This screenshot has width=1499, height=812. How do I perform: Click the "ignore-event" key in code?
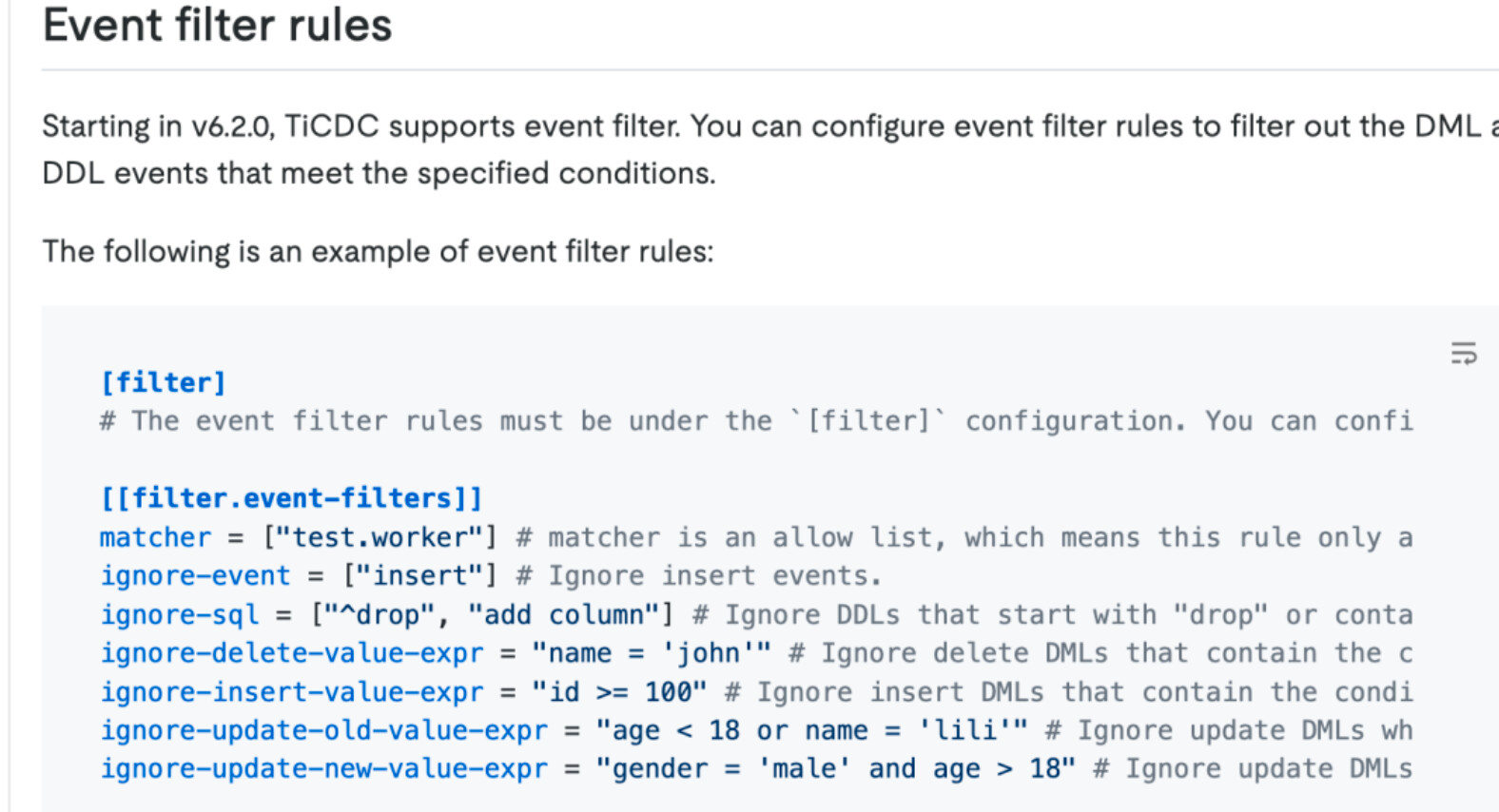(195, 576)
